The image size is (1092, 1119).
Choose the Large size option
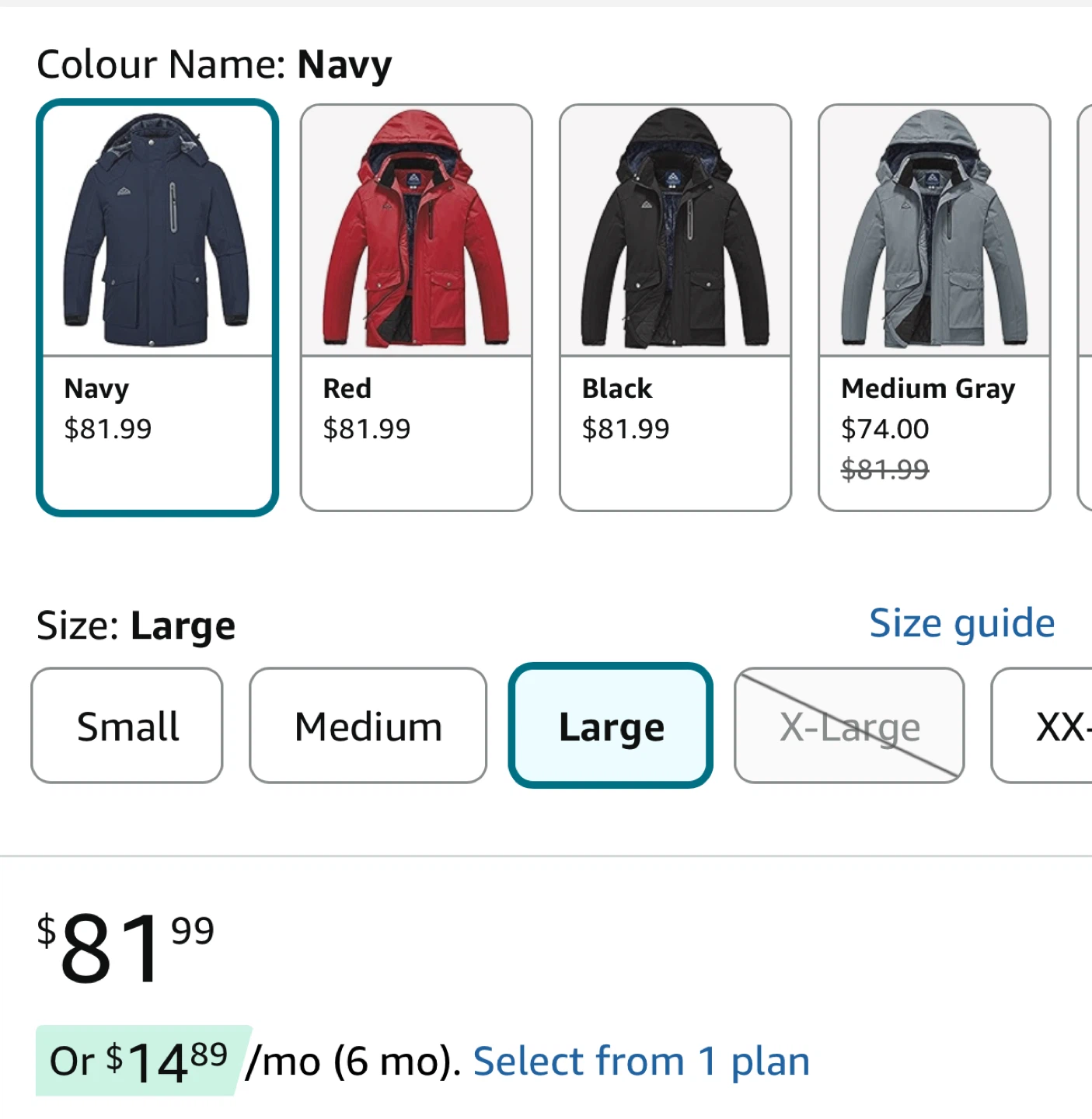click(611, 726)
